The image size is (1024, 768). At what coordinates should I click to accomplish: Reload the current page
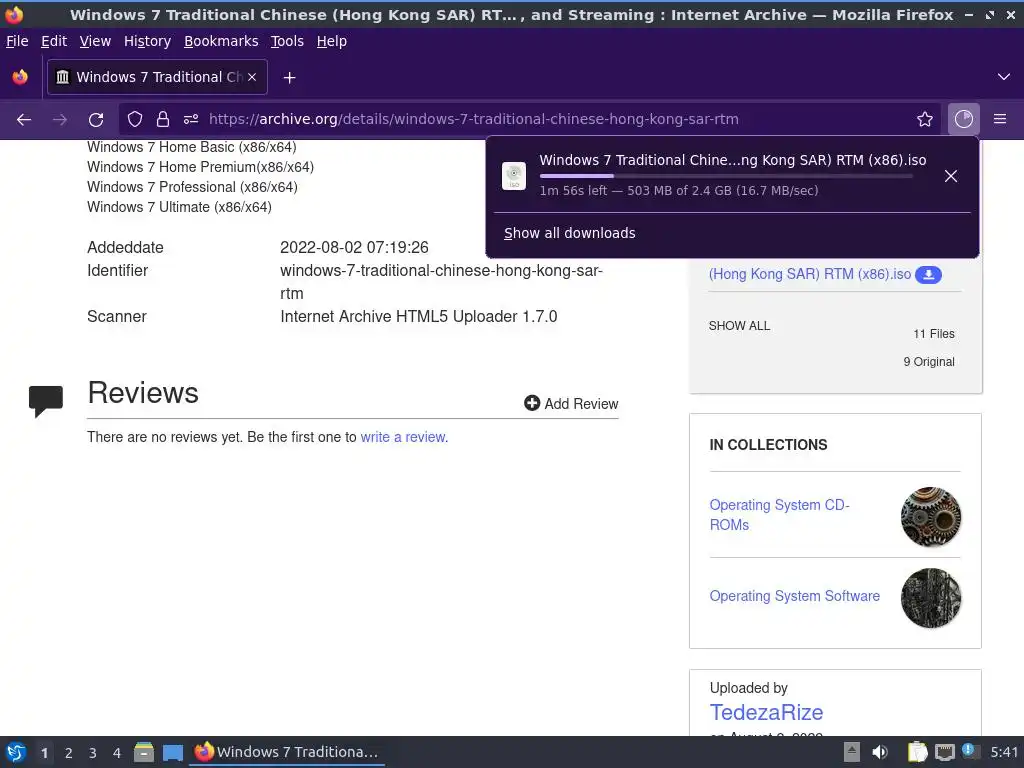point(96,120)
